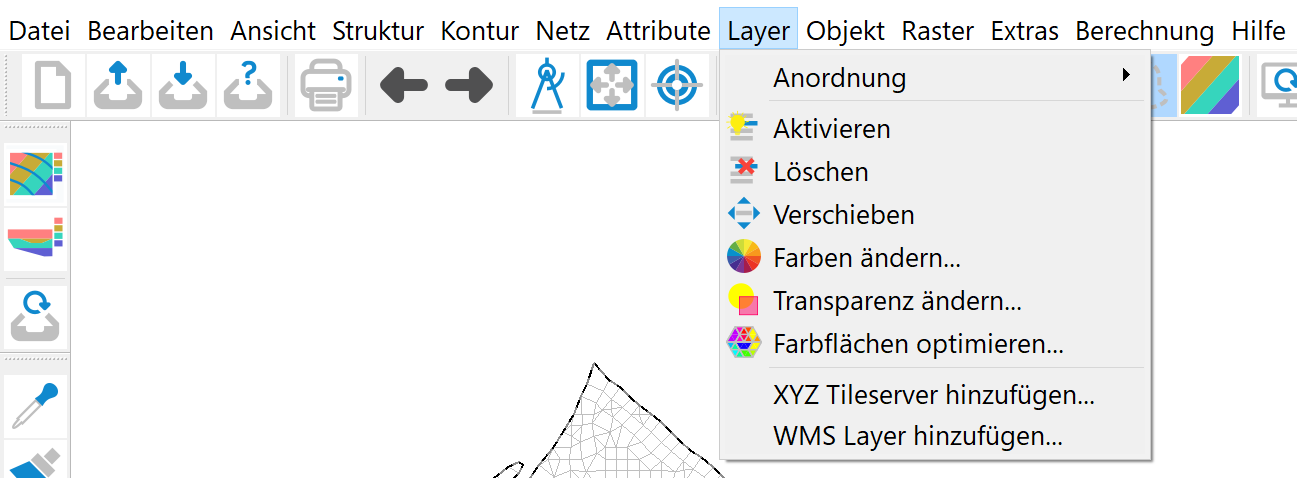Screen dimensions: 1297x478
Task: Open Transparenz ändern... dialog
Action: point(936,300)
